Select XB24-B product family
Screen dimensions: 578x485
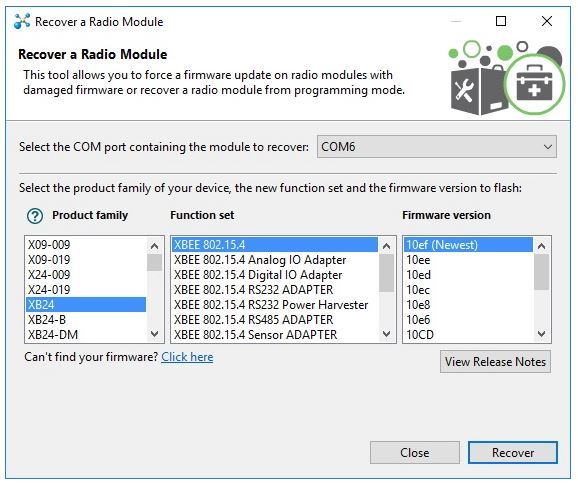click(x=86, y=320)
